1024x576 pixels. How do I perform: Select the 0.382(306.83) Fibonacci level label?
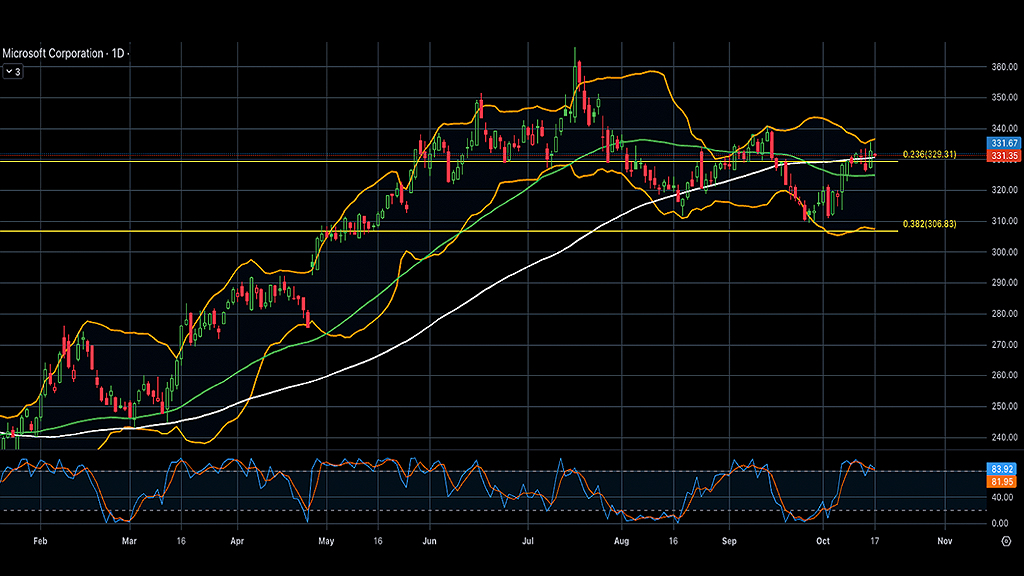929,224
